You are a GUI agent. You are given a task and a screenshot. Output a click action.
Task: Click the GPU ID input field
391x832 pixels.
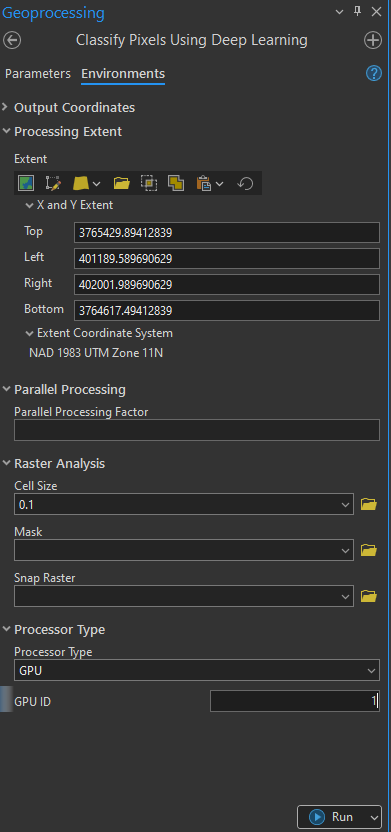tap(295, 701)
